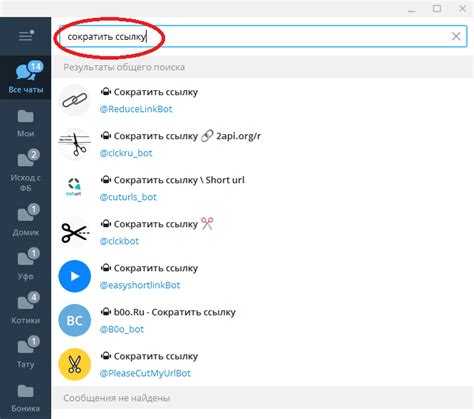Click the yellow scissors avatar of PleaseCutMyUrlBot
This screenshot has width=474, height=419.
point(75,364)
